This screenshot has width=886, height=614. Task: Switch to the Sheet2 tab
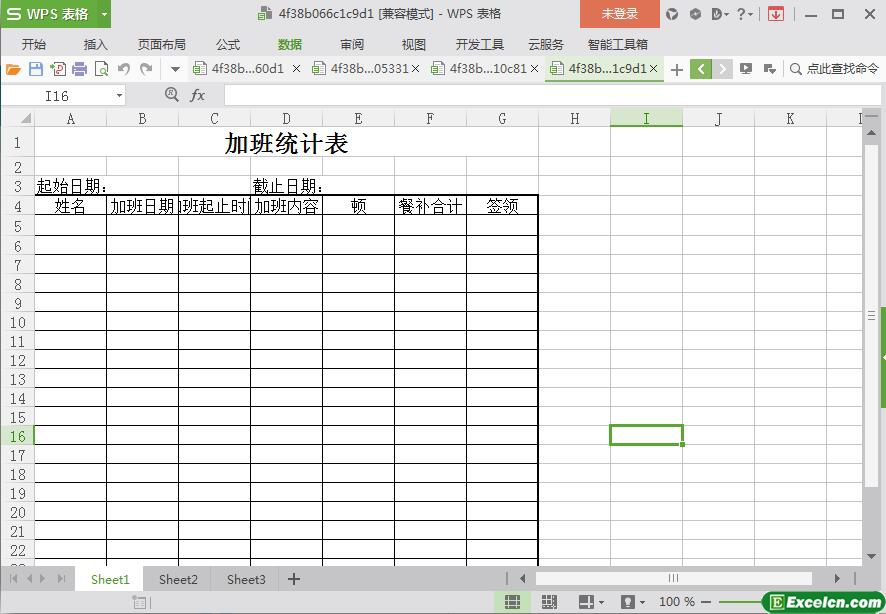[178, 579]
